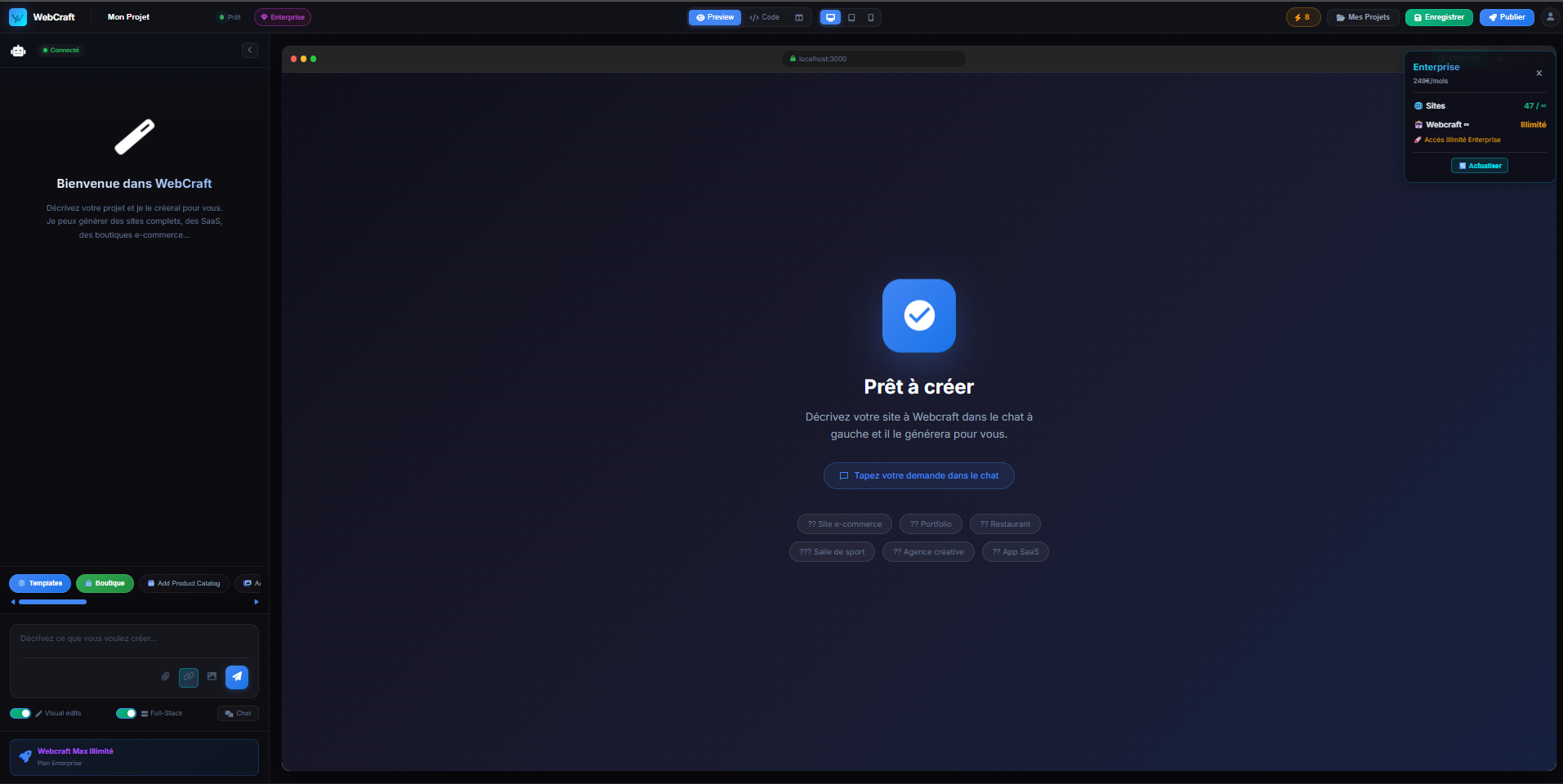Switch preview to mobile view icon
1563x784 pixels.
pyautogui.click(x=870, y=17)
